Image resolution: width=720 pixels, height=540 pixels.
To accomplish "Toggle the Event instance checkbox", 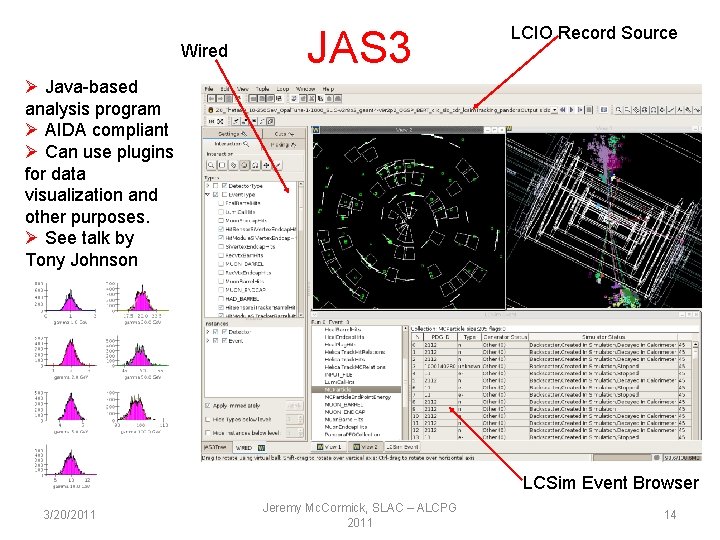I will point(225,341).
